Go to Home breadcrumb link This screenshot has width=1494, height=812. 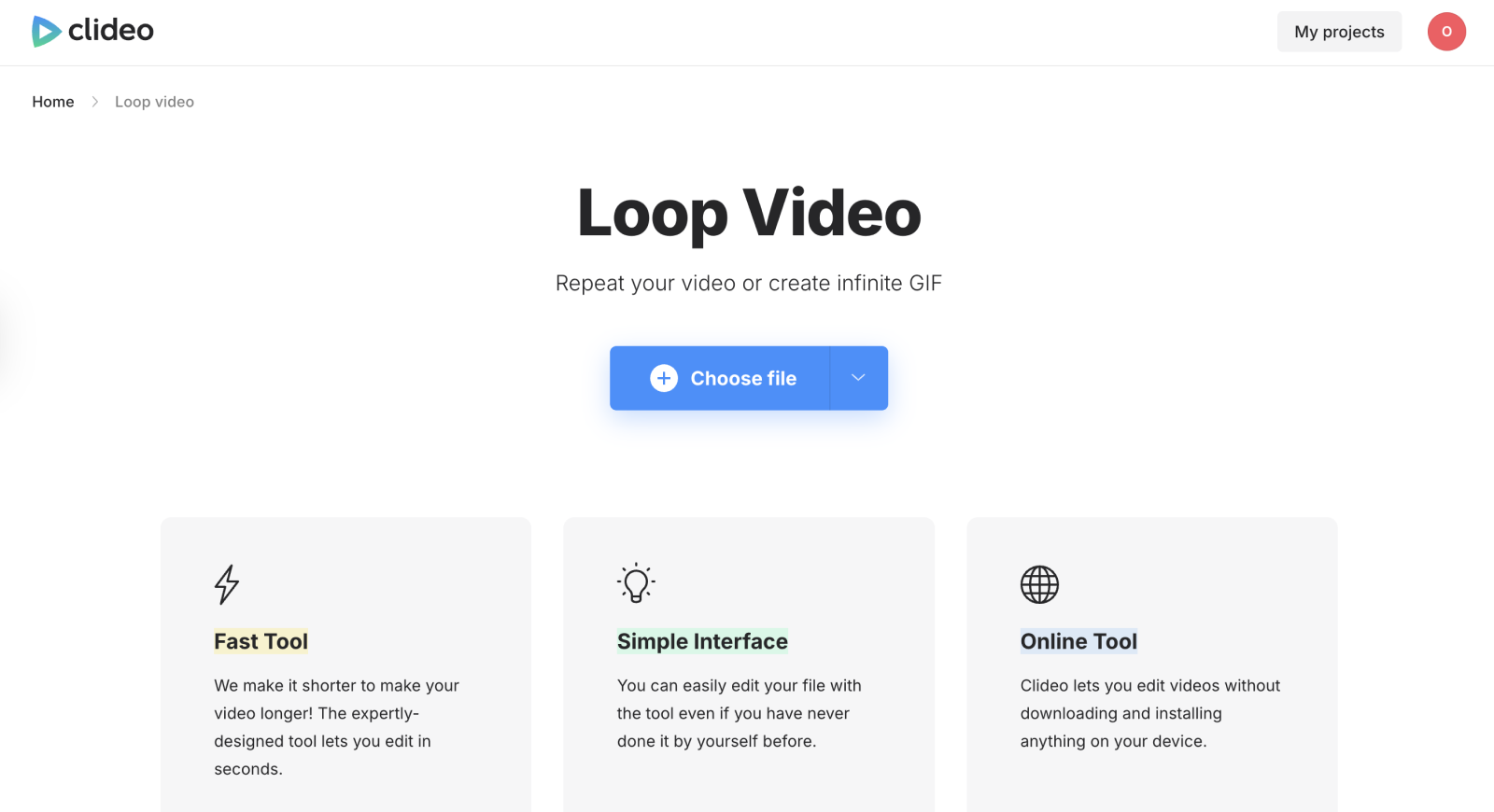[x=53, y=102]
